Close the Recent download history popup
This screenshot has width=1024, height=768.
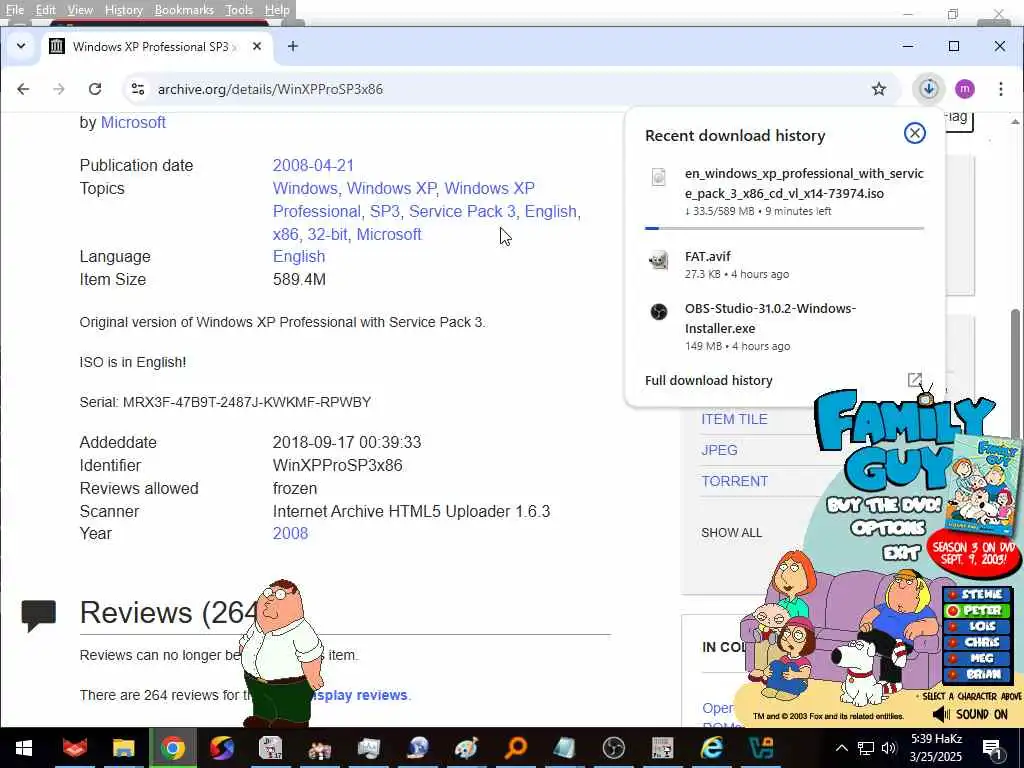tap(914, 133)
